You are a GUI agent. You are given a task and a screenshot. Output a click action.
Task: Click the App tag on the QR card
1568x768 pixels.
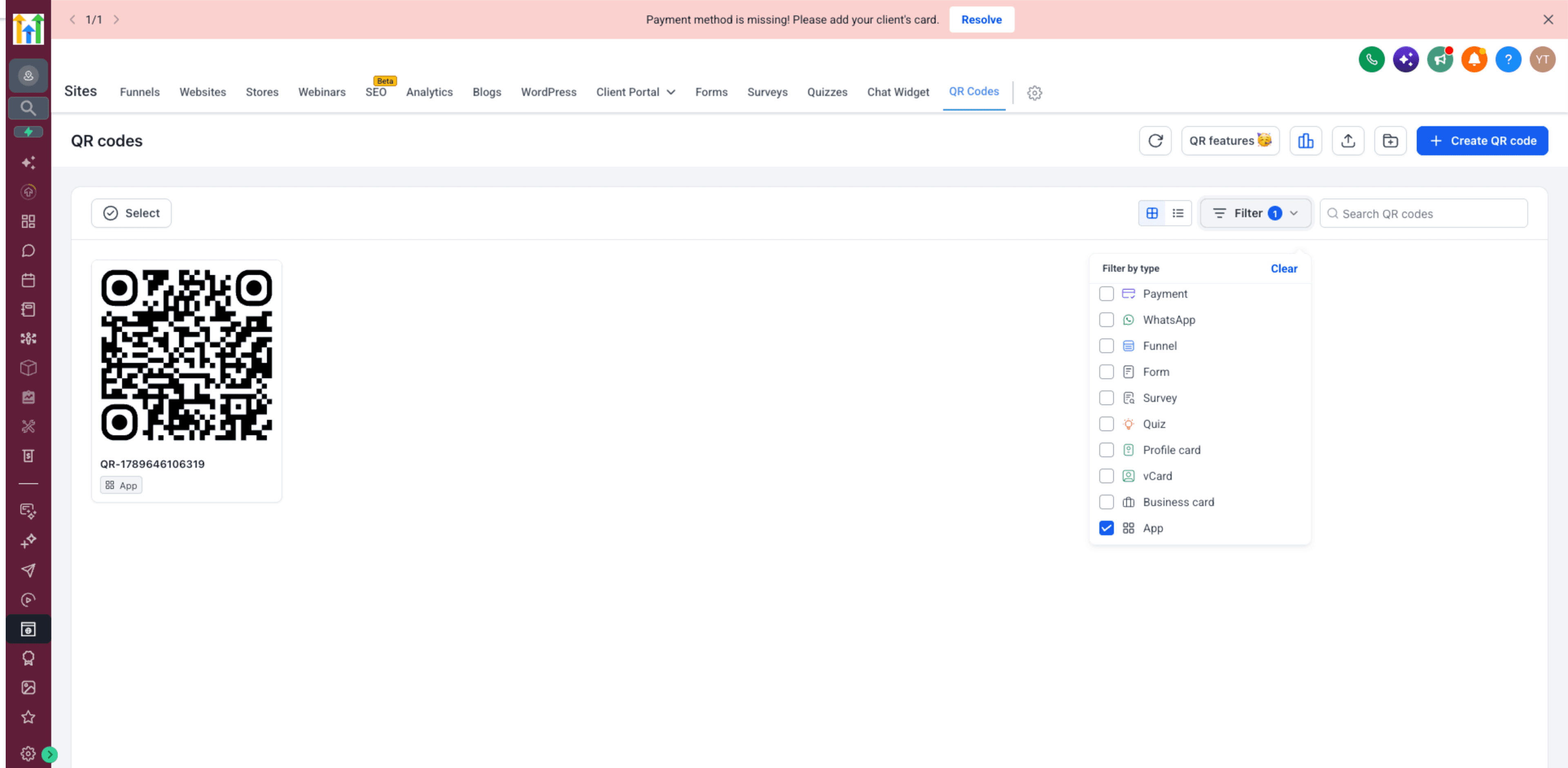pyautogui.click(x=120, y=485)
